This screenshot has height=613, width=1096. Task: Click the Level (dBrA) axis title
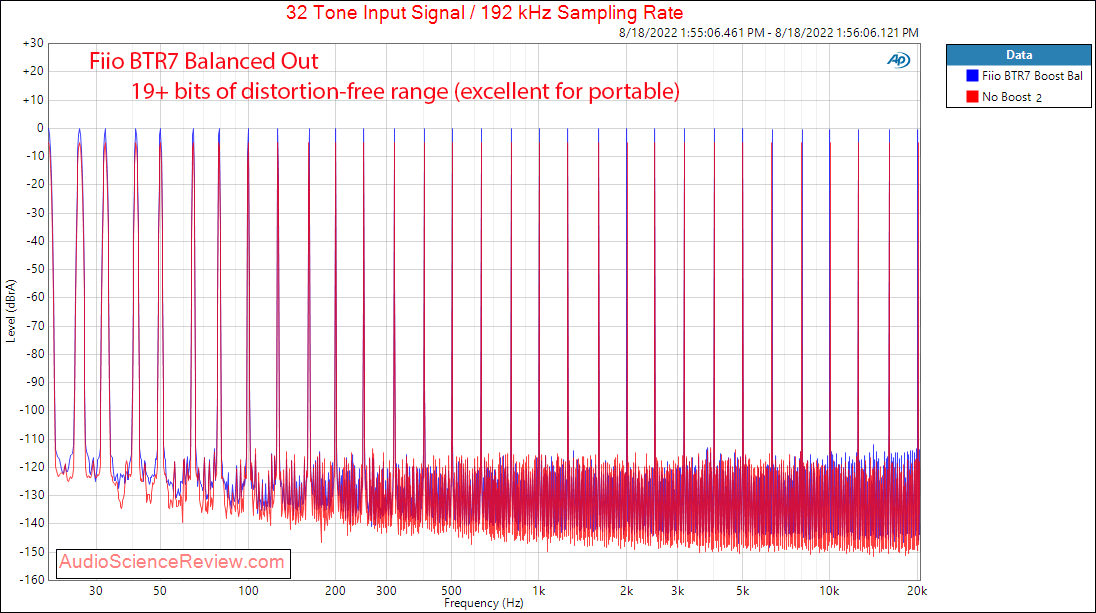(10, 311)
